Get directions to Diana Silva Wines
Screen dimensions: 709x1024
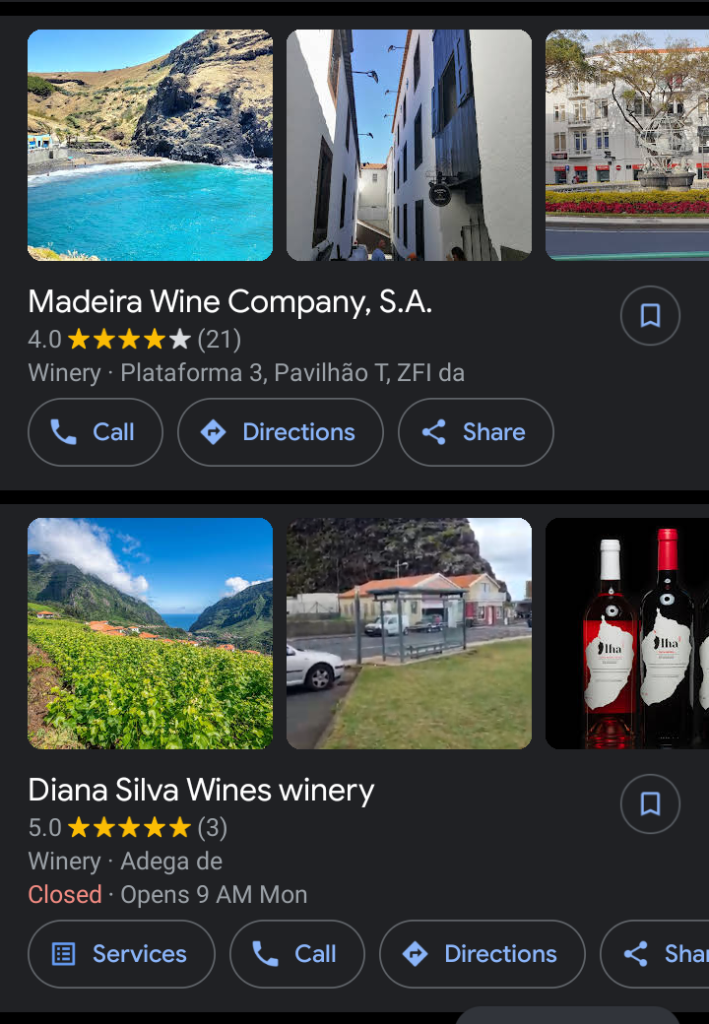482,954
